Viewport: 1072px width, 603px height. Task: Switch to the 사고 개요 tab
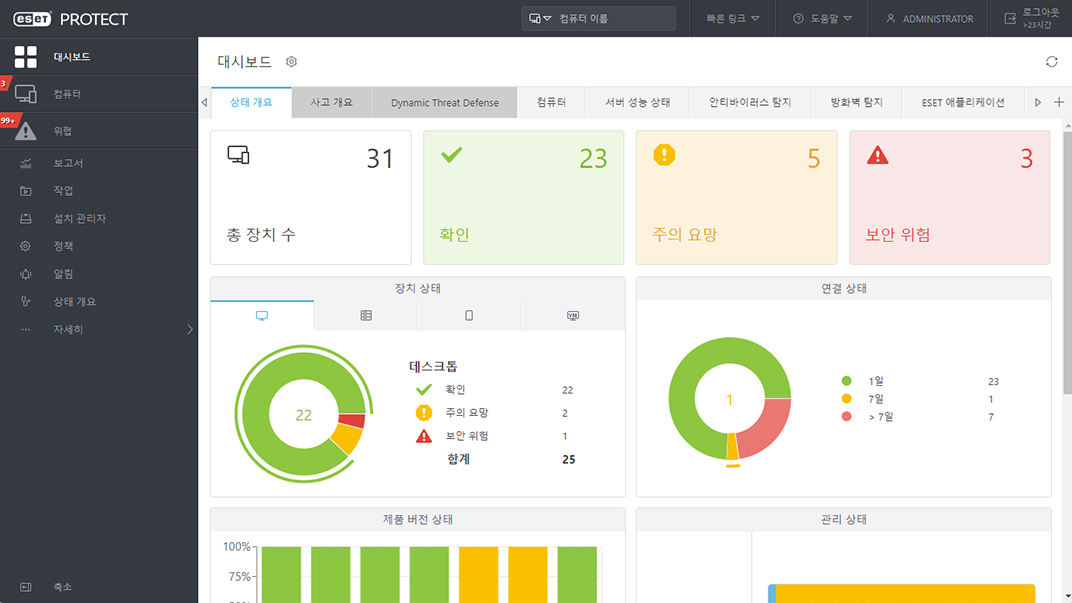331,102
